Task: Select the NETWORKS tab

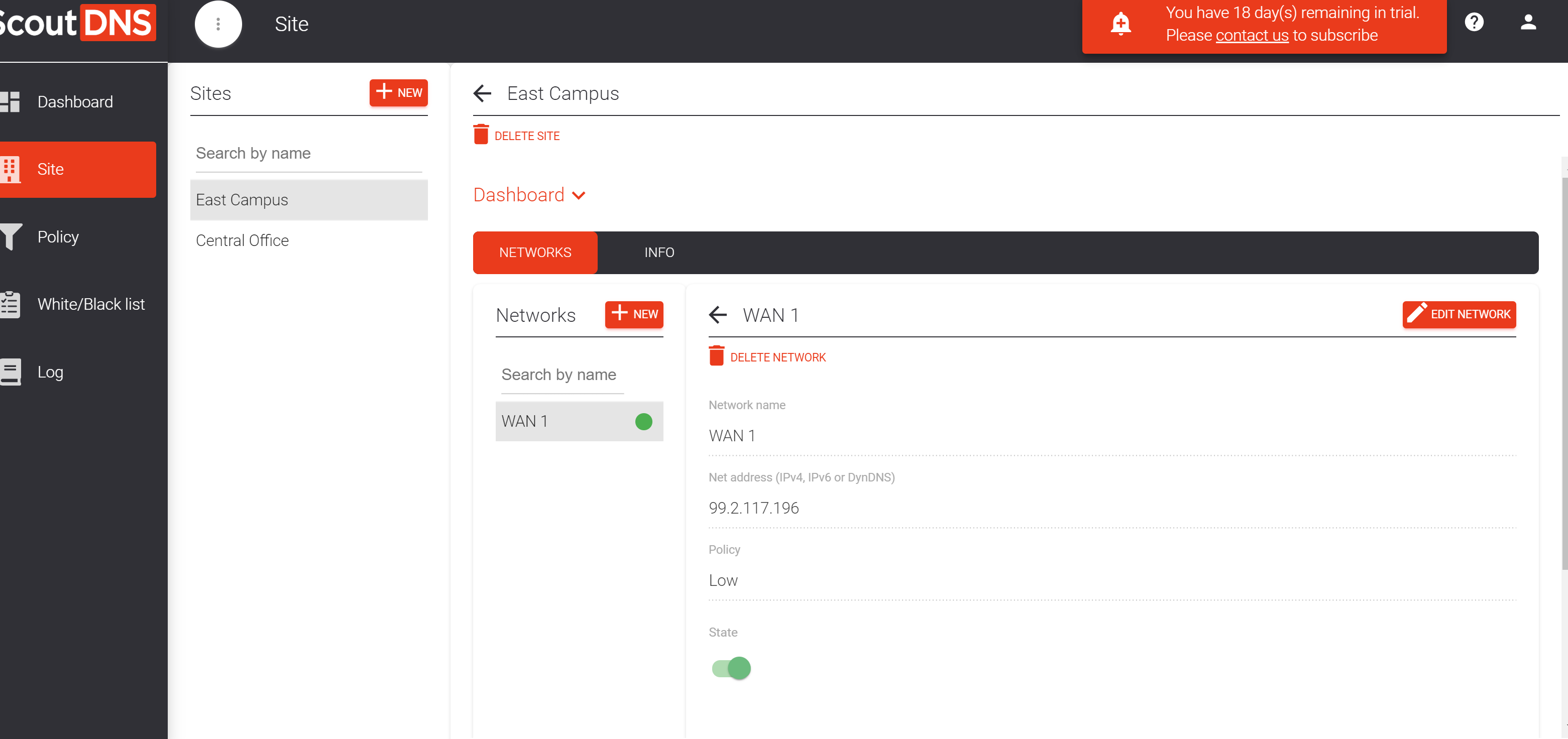Action: tap(534, 253)
